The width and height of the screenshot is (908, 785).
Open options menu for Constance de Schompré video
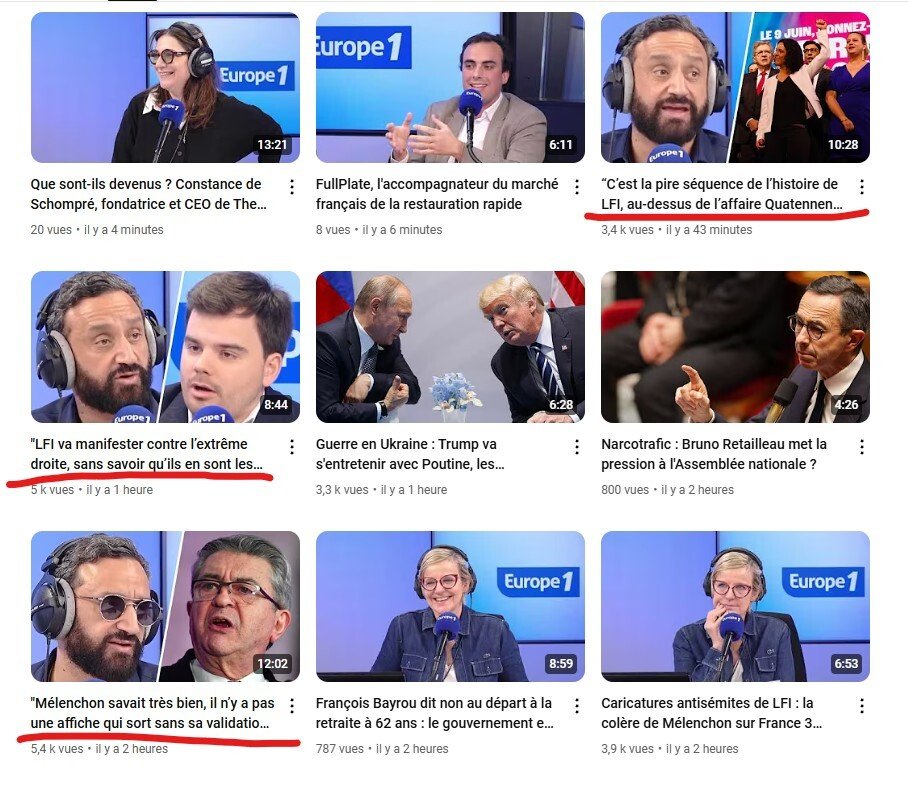click(x=292, y=186)
